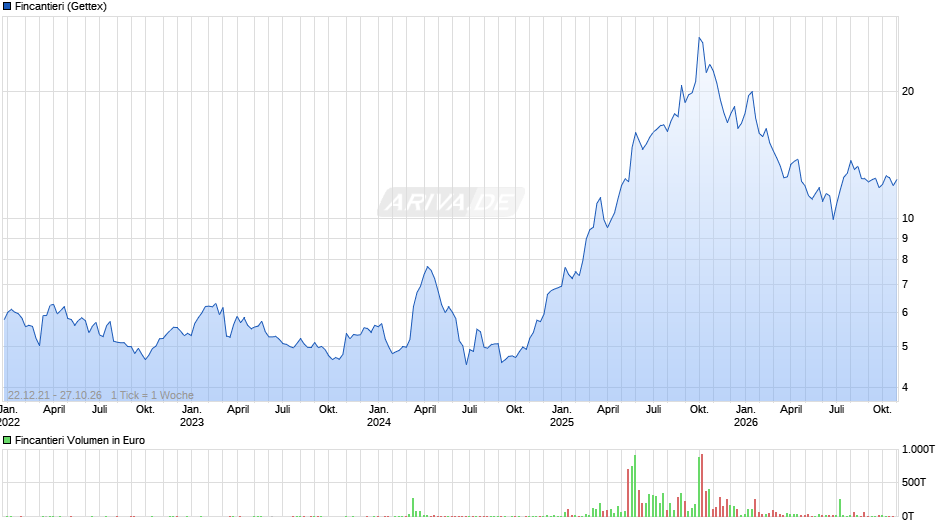Image resolution: width=940 pixels, height=526 pixels.
Task: Click the "6" price axis label
Action: 905,312
